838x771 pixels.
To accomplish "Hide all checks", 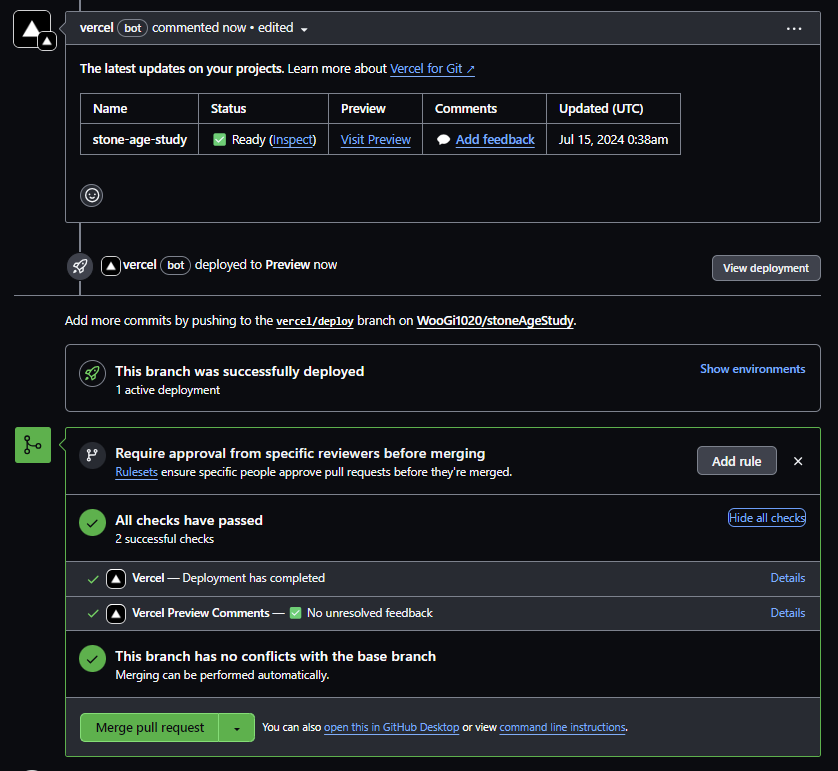I will (766, 518).
